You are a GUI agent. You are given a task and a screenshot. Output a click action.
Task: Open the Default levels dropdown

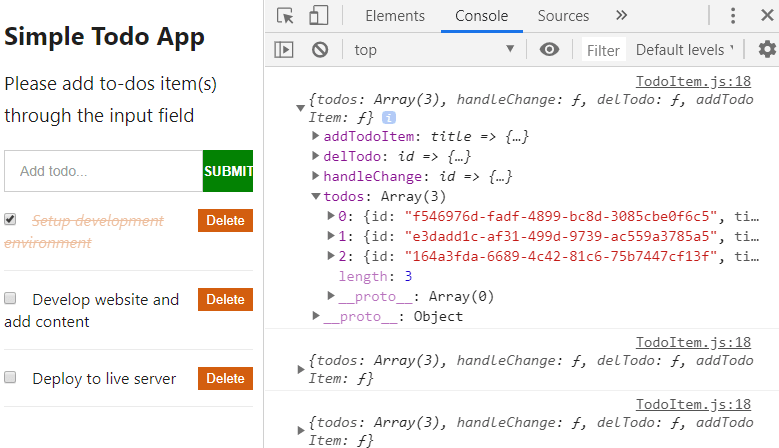point(684,50)
